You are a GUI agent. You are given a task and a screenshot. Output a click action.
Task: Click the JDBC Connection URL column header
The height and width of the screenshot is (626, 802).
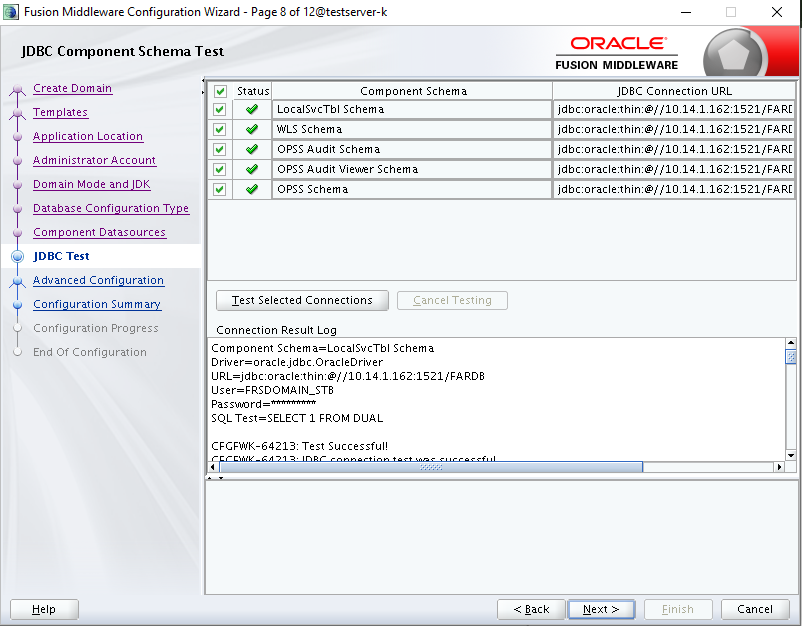(674, 91)
